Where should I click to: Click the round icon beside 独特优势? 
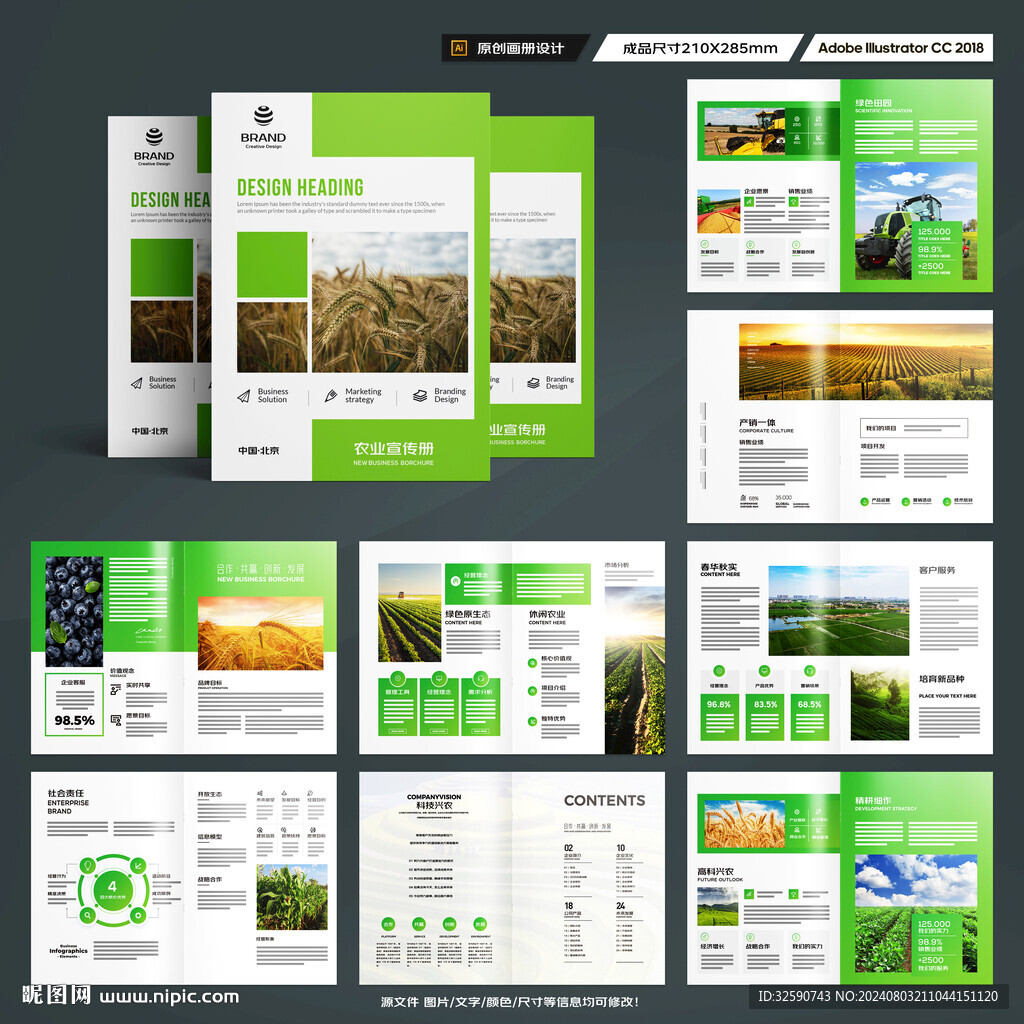[x=532, y=721]
